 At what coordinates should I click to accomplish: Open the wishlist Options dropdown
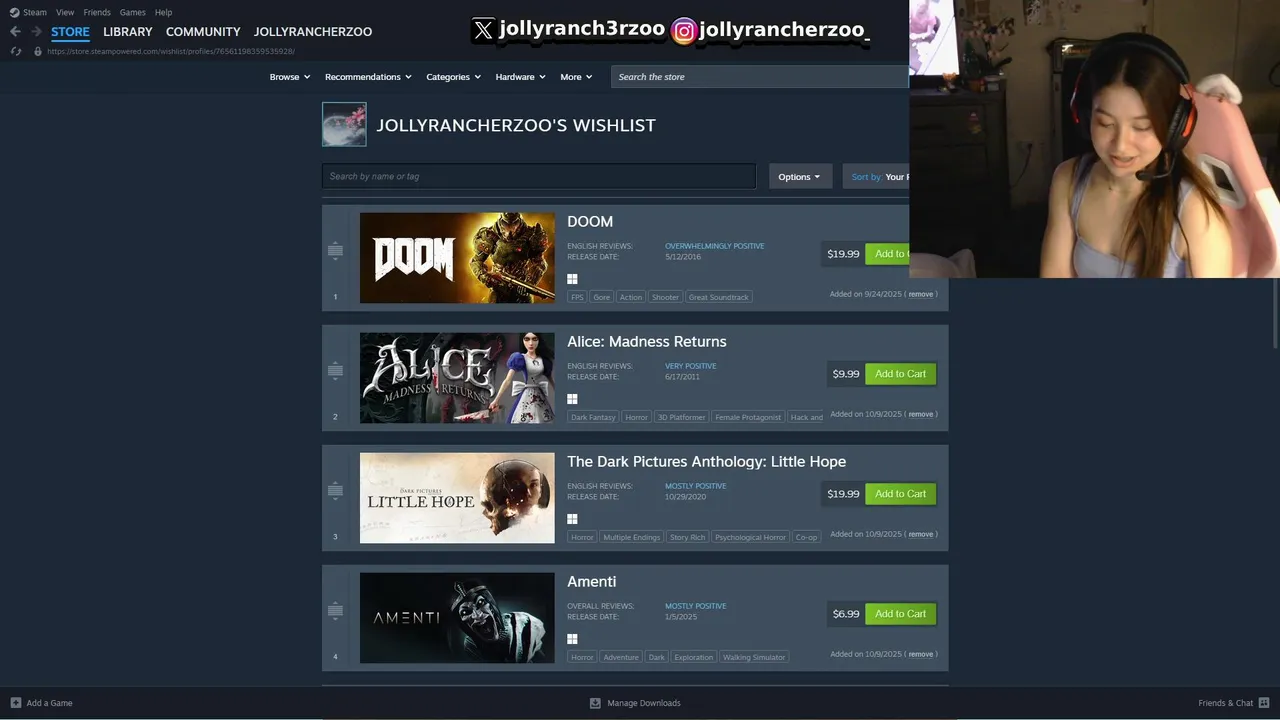click(x=800, y=177)
